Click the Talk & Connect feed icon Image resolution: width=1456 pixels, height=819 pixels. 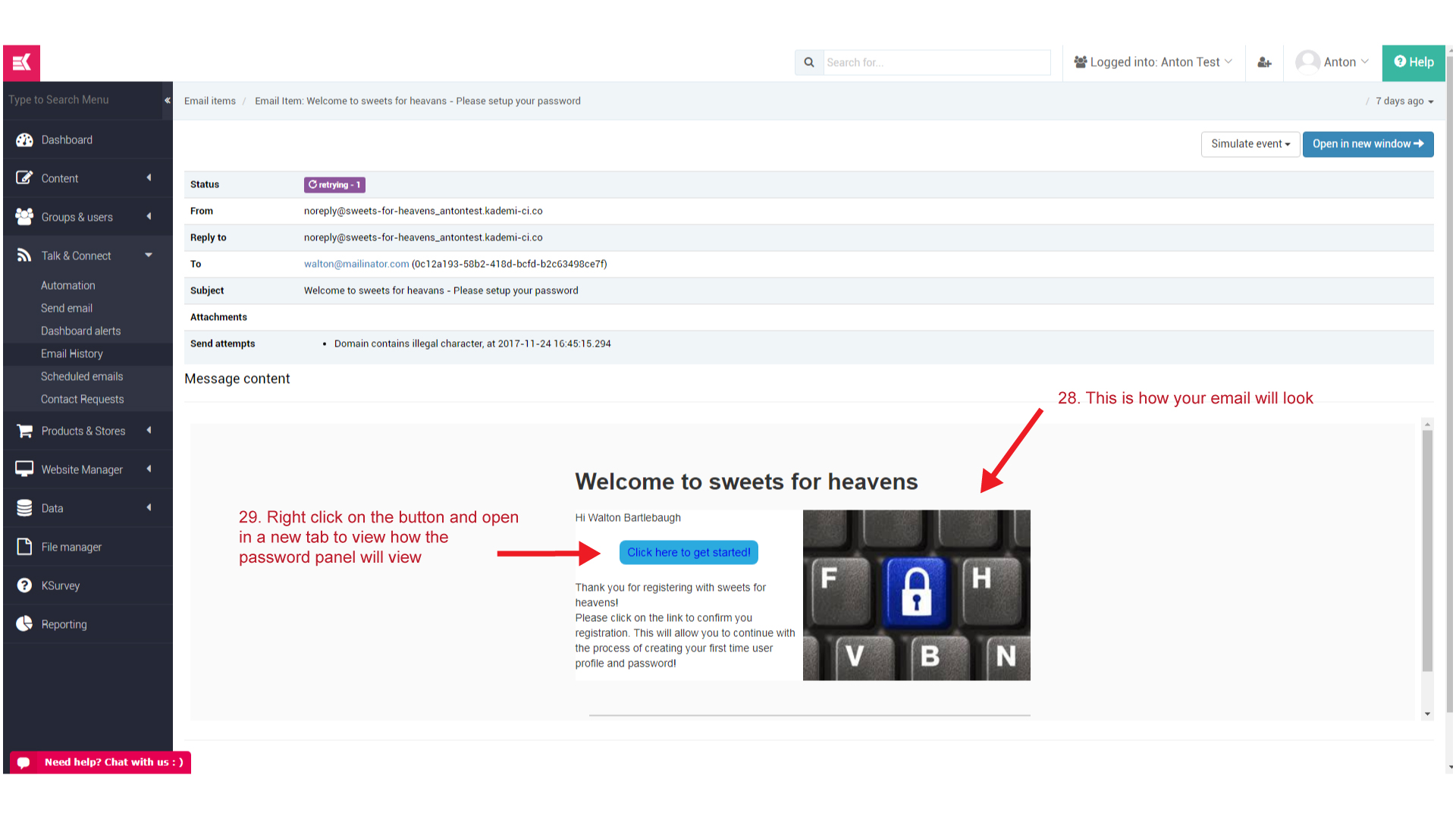(24, 256)
